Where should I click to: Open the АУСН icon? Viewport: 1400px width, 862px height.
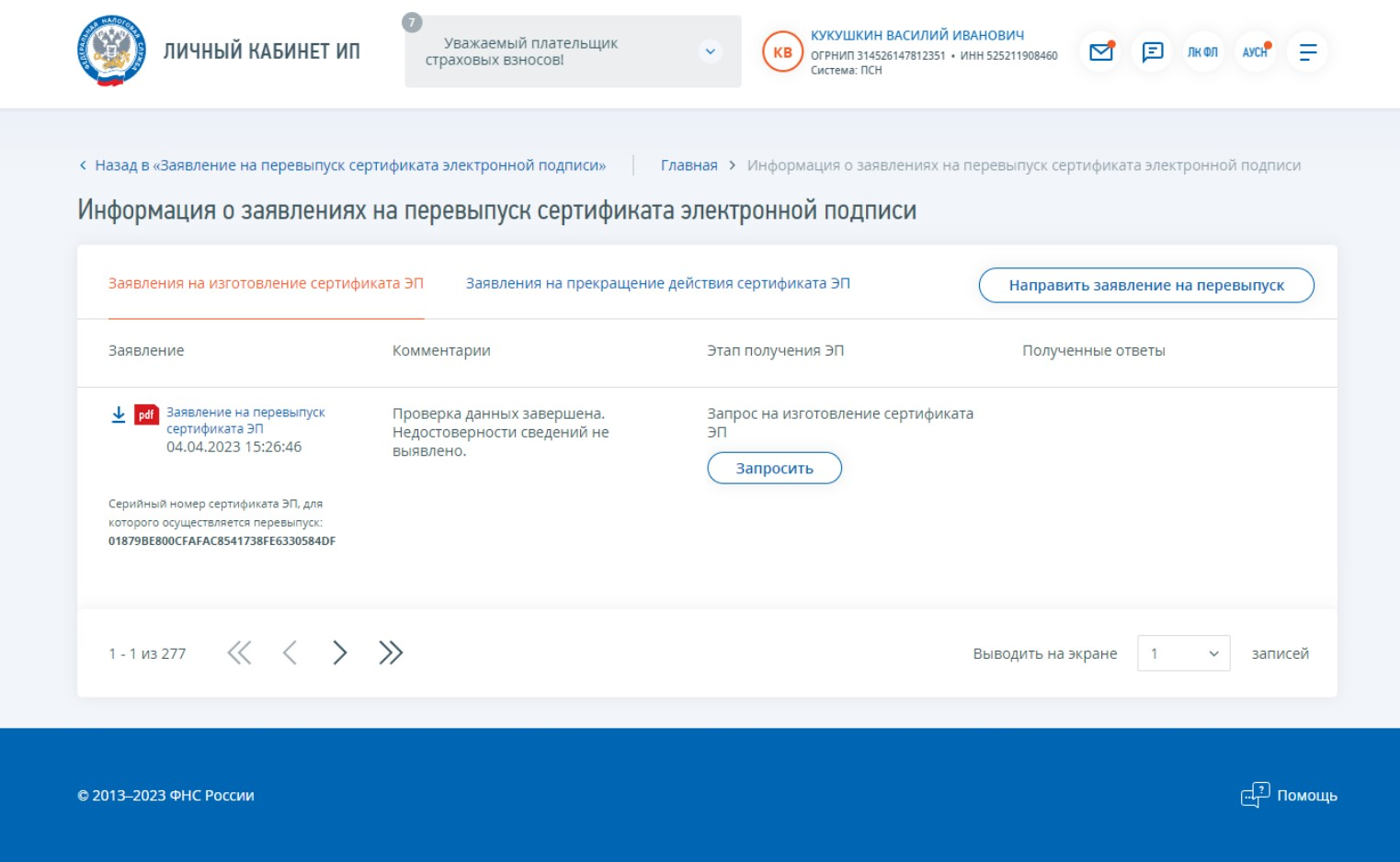1255,52
